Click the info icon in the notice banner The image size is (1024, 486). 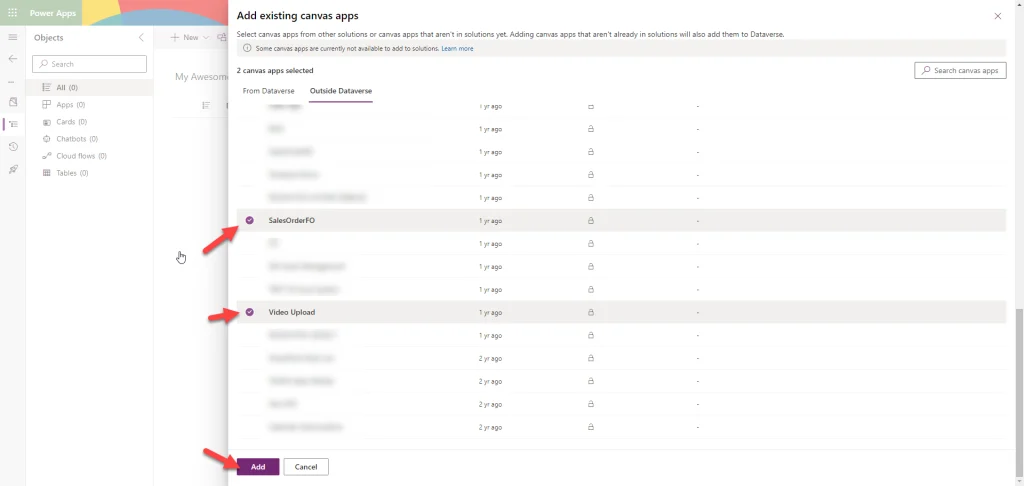tap(247, 48)
